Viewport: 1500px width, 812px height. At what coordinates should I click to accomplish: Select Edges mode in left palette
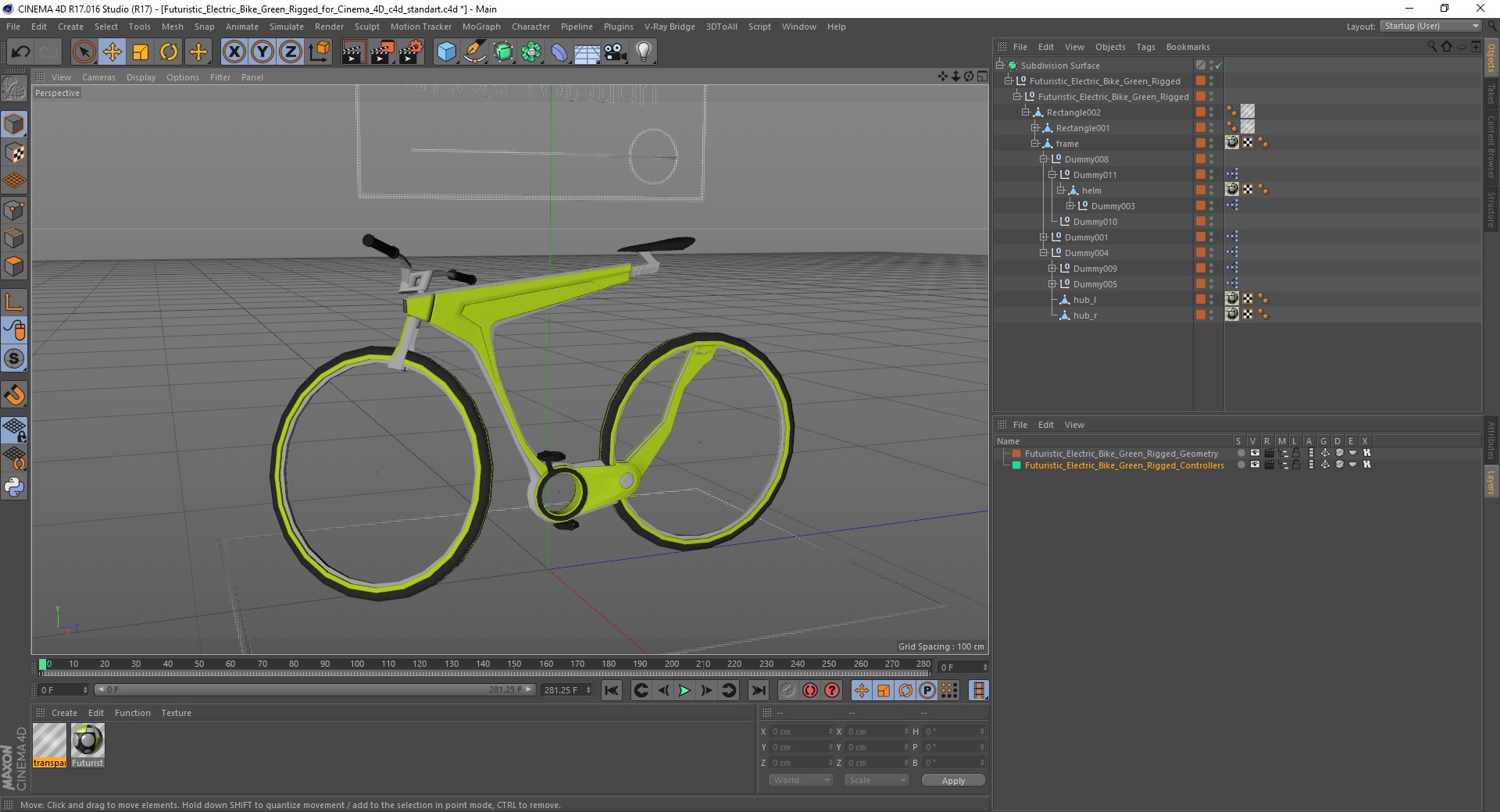(14, 238)
